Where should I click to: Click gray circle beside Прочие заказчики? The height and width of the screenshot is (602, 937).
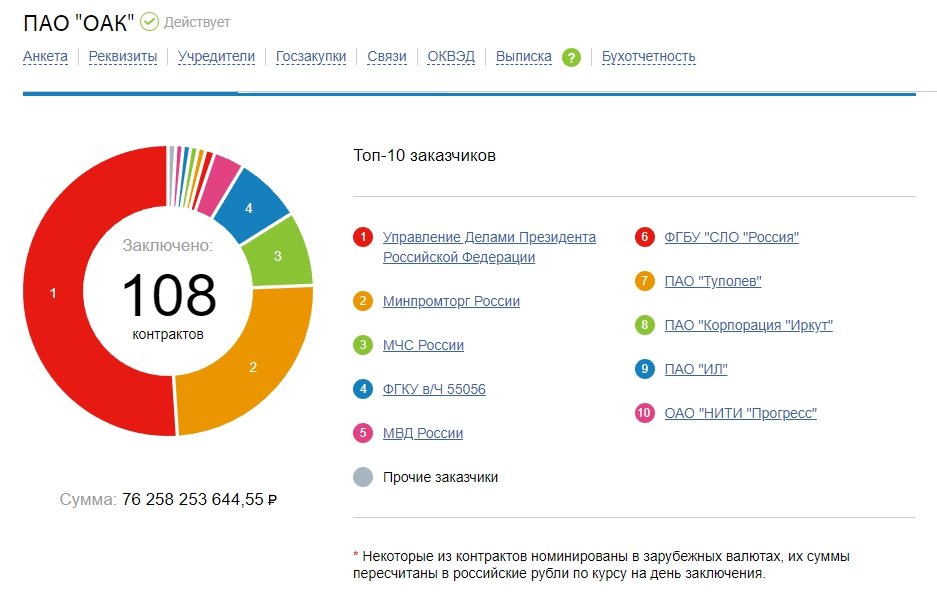(363, 477)
